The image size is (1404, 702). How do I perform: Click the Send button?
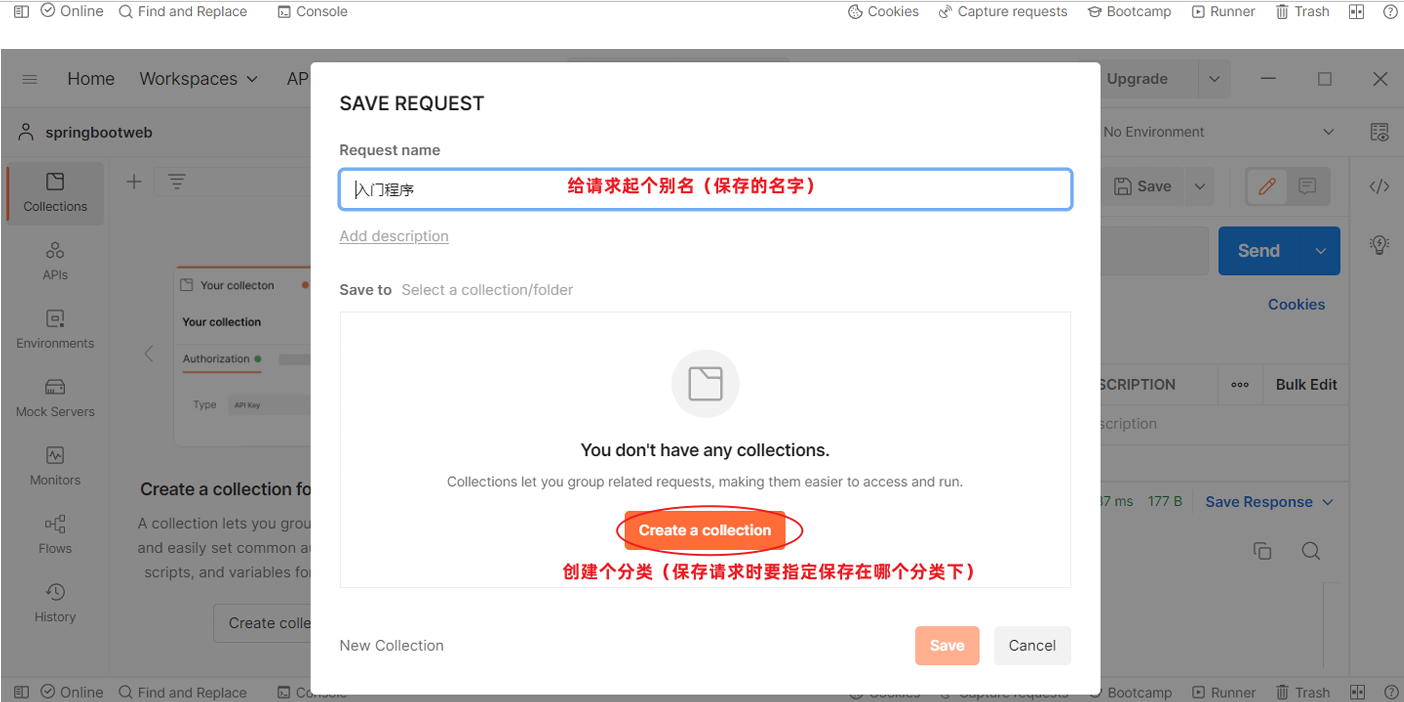1259,251
